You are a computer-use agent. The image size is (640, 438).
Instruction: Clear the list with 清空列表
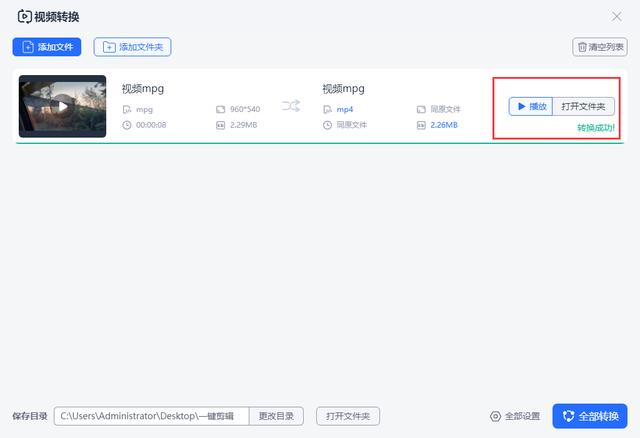click(x=600, y=47)
